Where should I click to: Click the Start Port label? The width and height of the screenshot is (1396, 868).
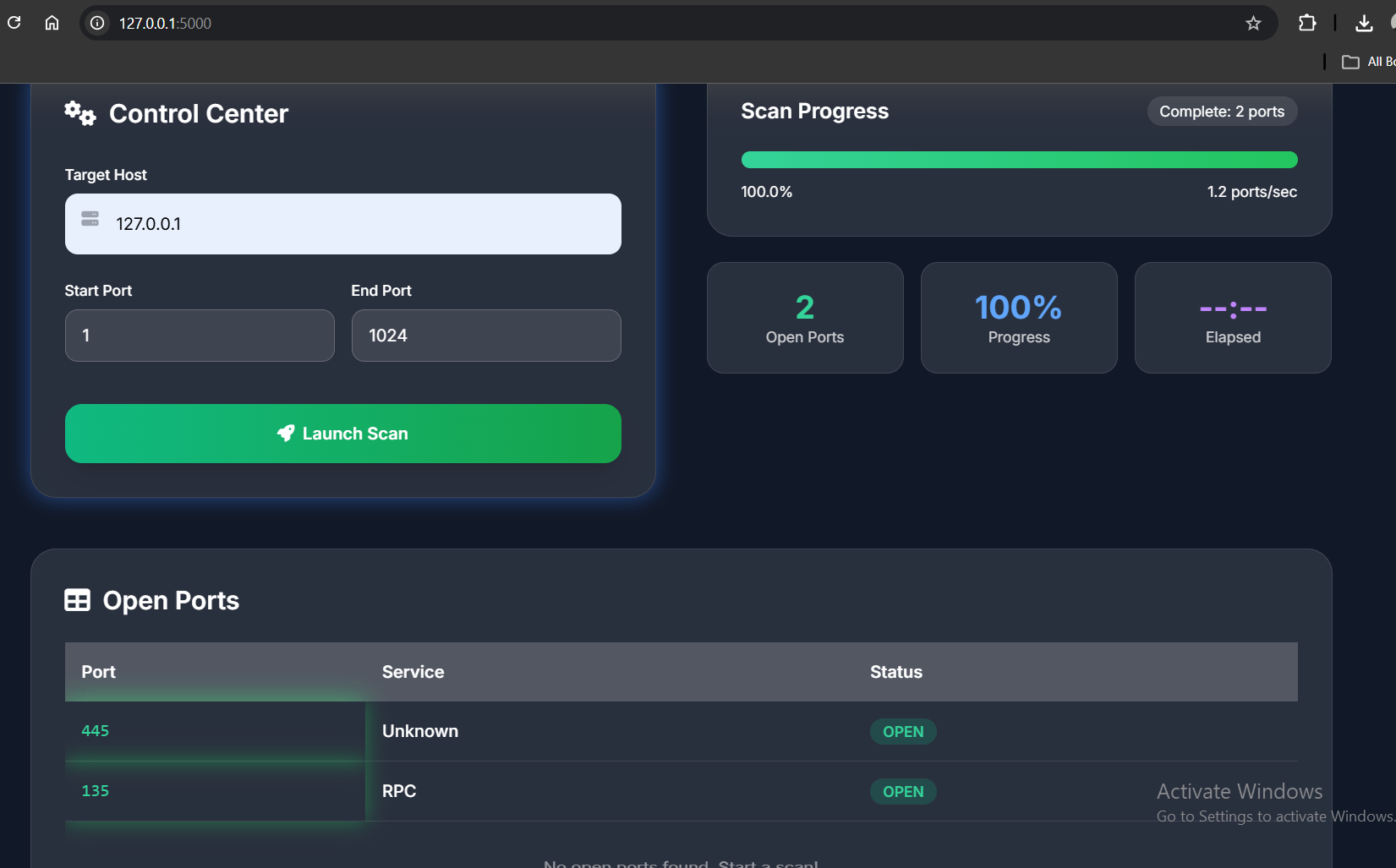98,291
